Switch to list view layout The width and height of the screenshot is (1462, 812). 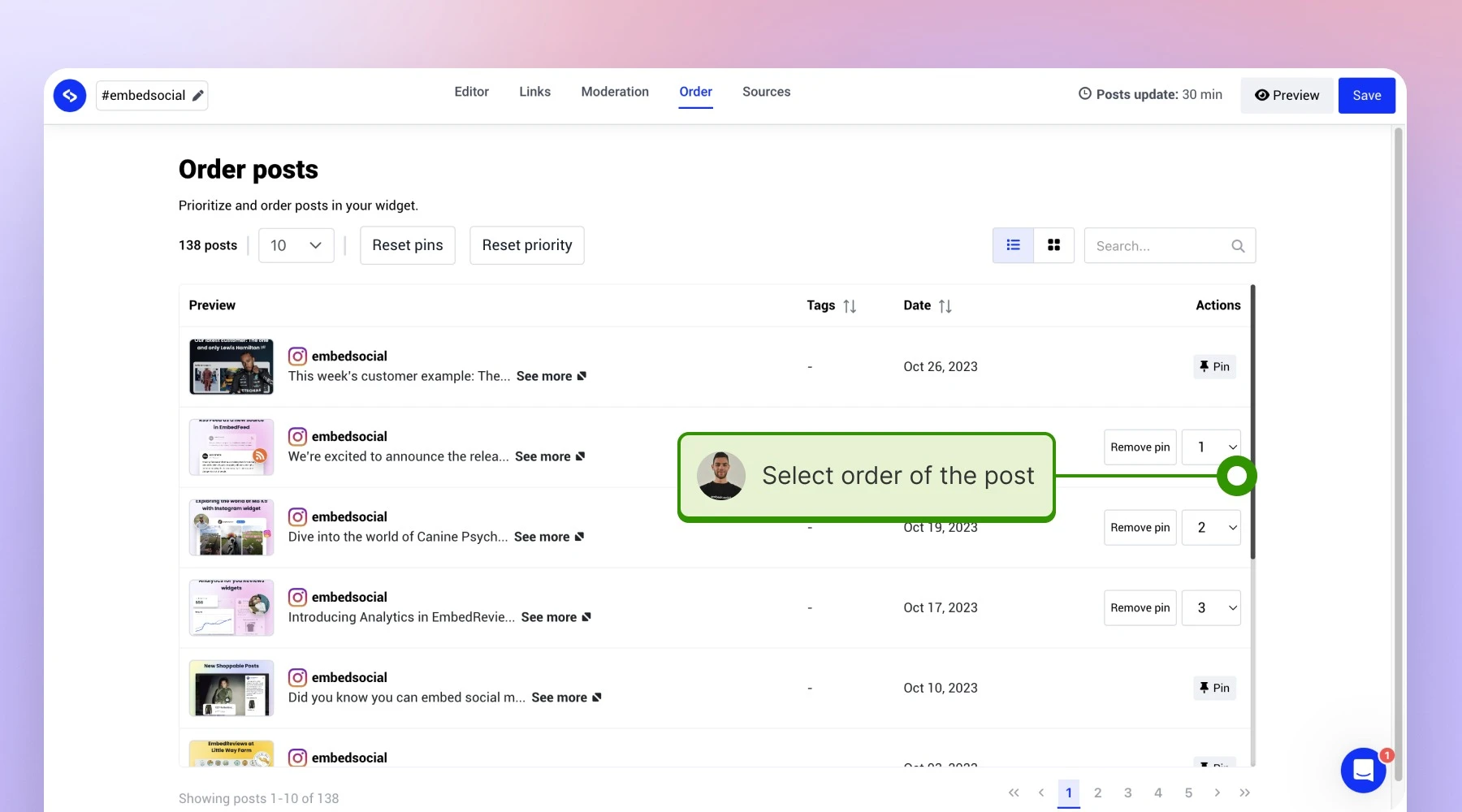click(x=1013, y=245)
